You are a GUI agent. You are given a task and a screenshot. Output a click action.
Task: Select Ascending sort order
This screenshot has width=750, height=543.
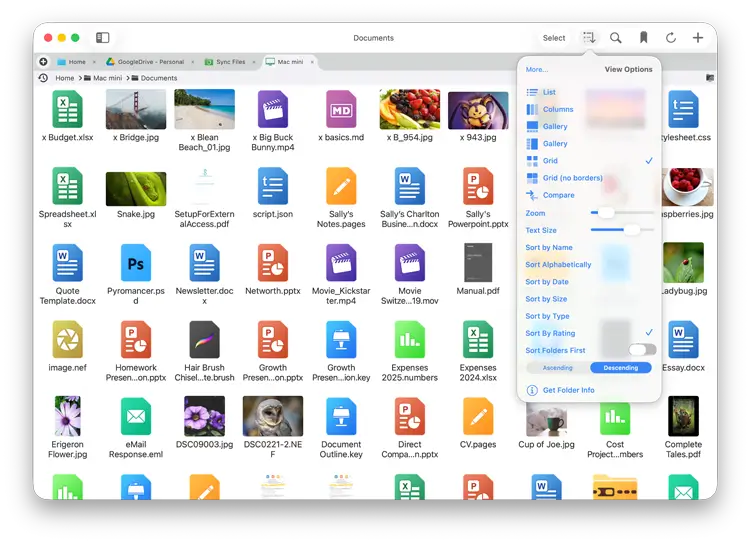point(557,368)
